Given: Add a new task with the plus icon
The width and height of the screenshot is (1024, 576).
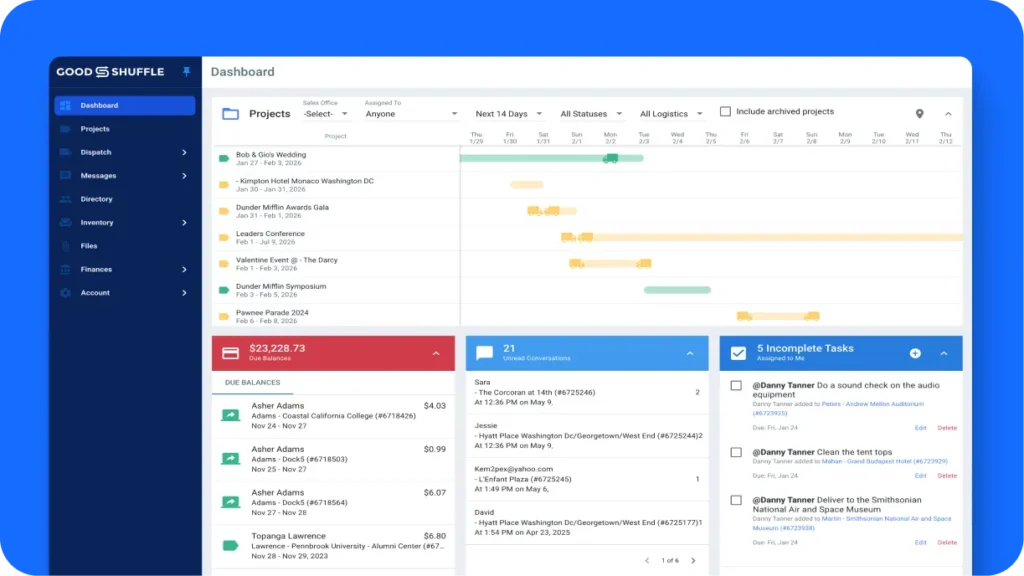Looking at the screenshot, I should pos(916,352).
